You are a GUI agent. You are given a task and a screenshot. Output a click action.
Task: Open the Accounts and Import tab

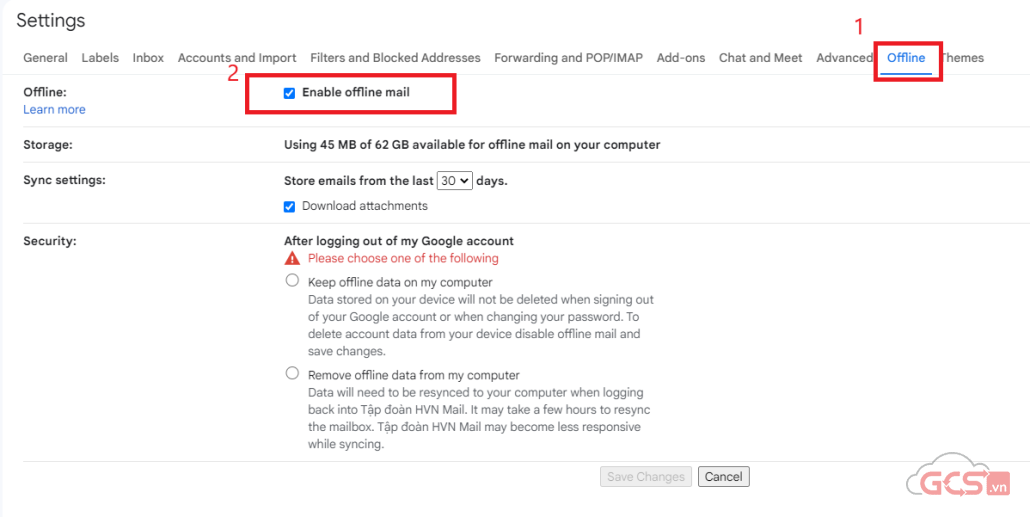237,58
